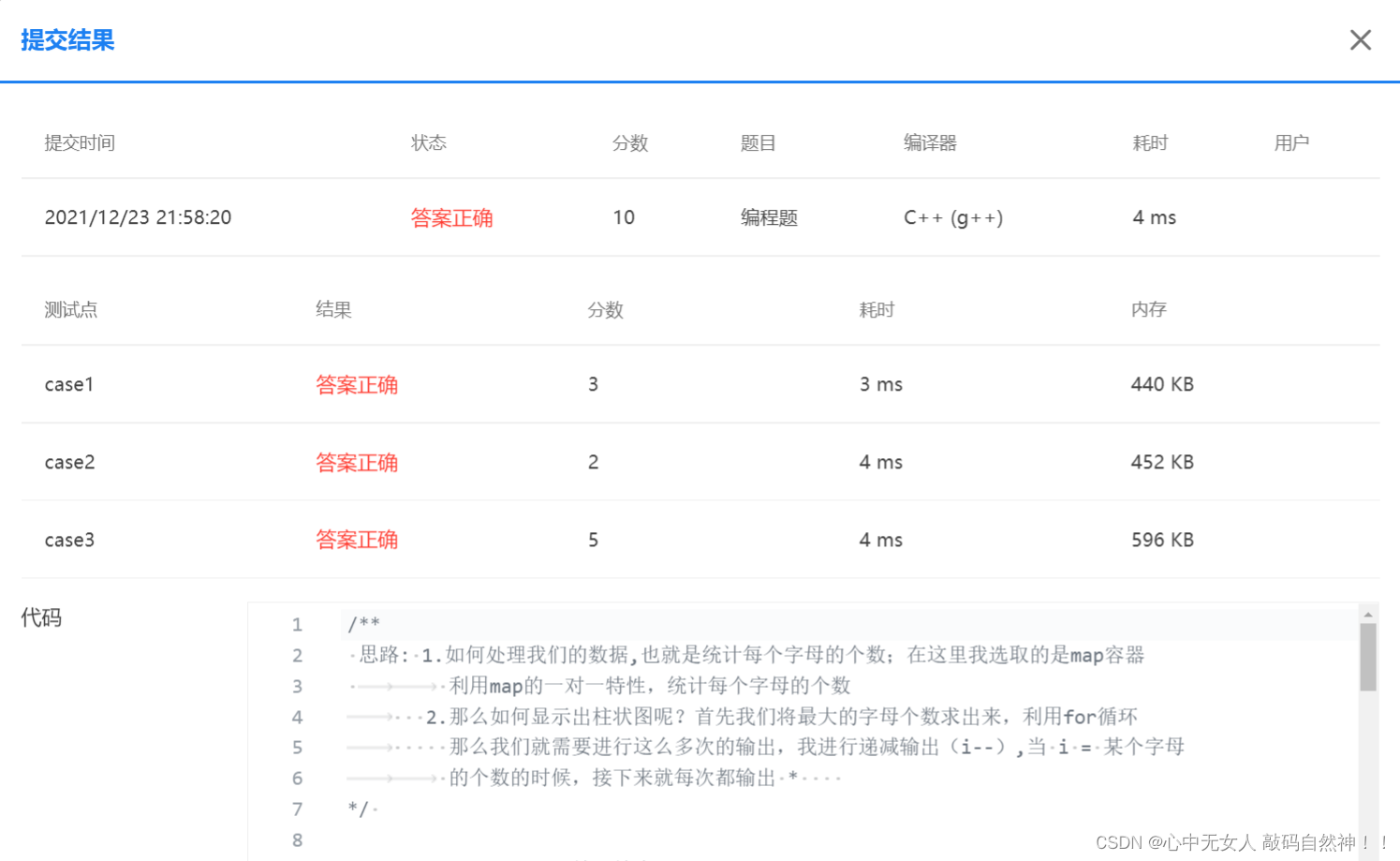Click the 内存 column header
The width and height of the screenshot is (1400, 861).
tap(1148, 309)
